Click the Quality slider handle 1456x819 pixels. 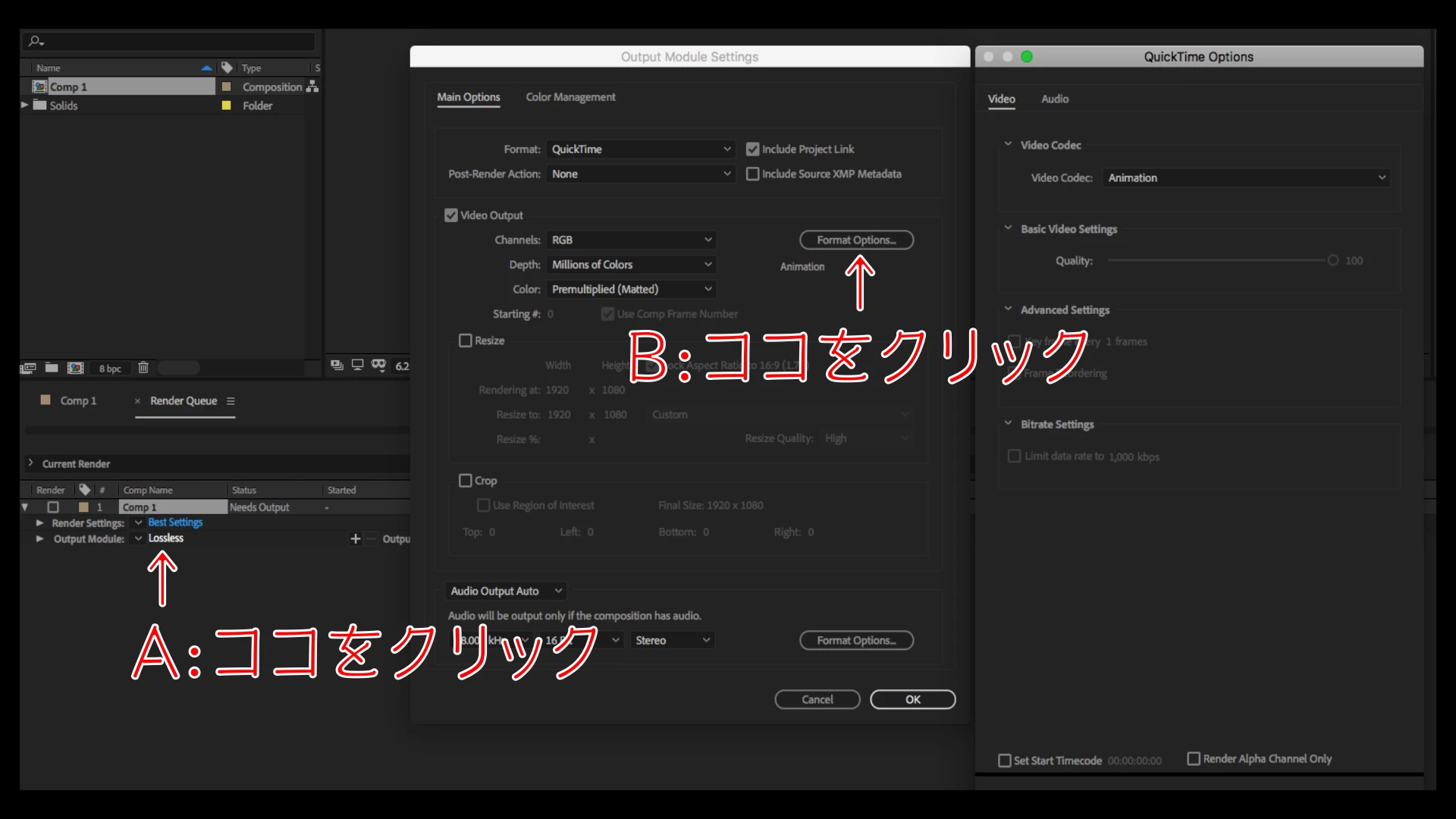1332,260
